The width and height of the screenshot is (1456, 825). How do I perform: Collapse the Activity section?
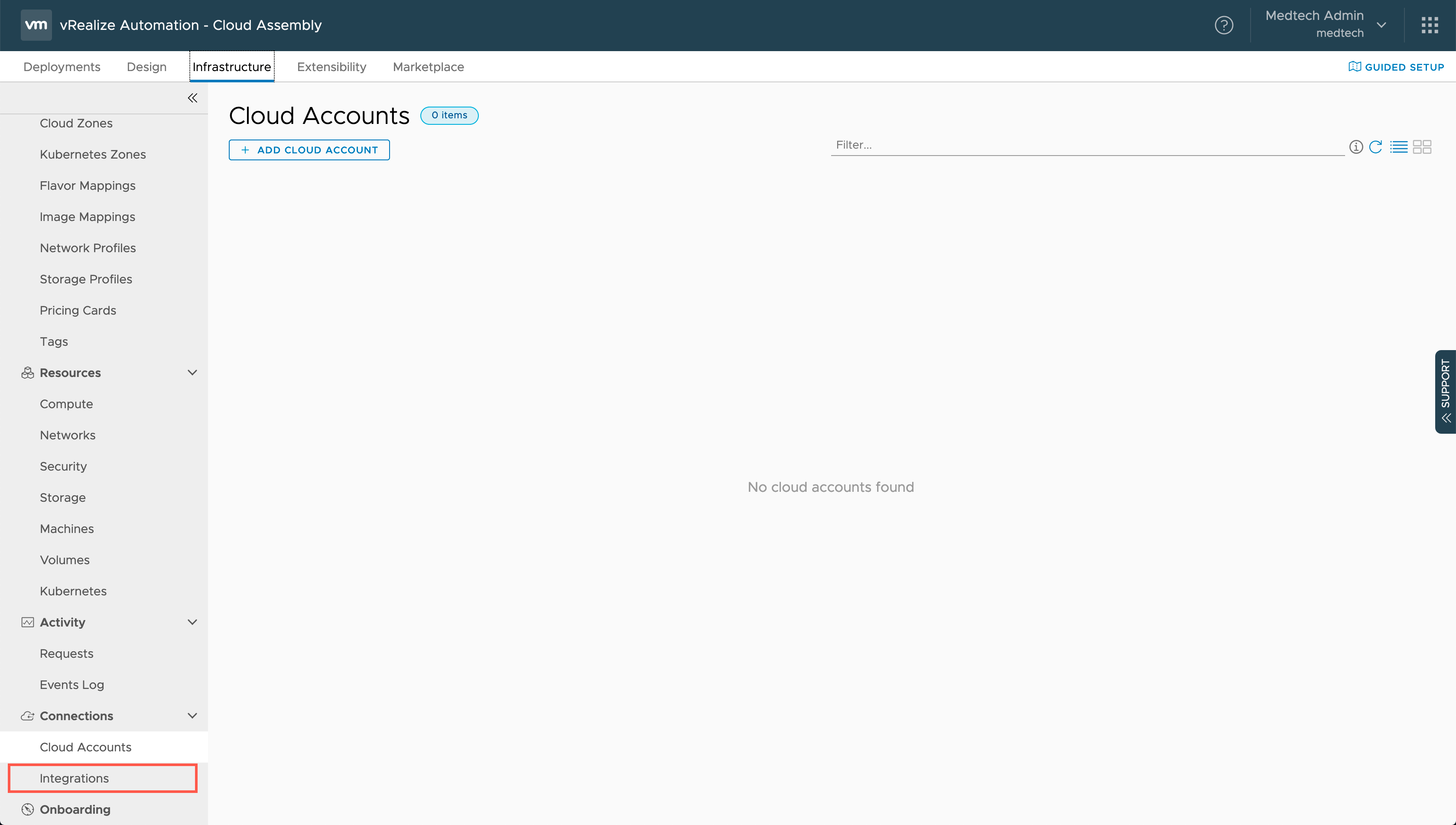pos(193,622)
